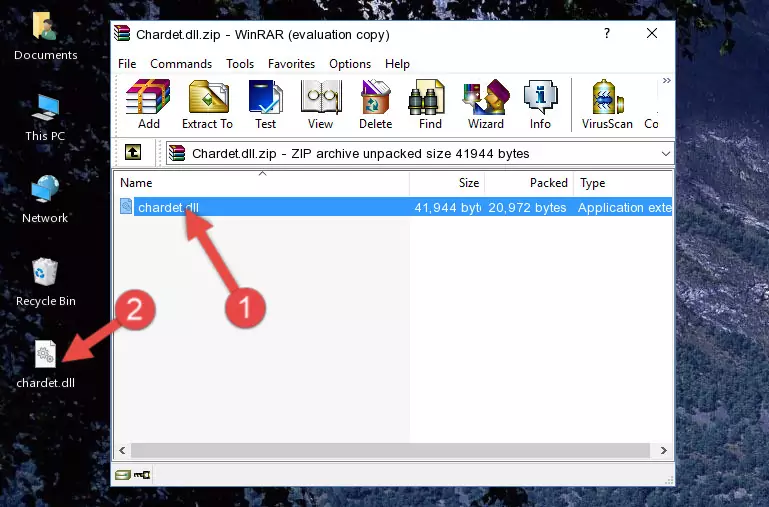This screenshot has height=507, width=769.
Task: Sort by Size column header
Action: pos(447,183)
